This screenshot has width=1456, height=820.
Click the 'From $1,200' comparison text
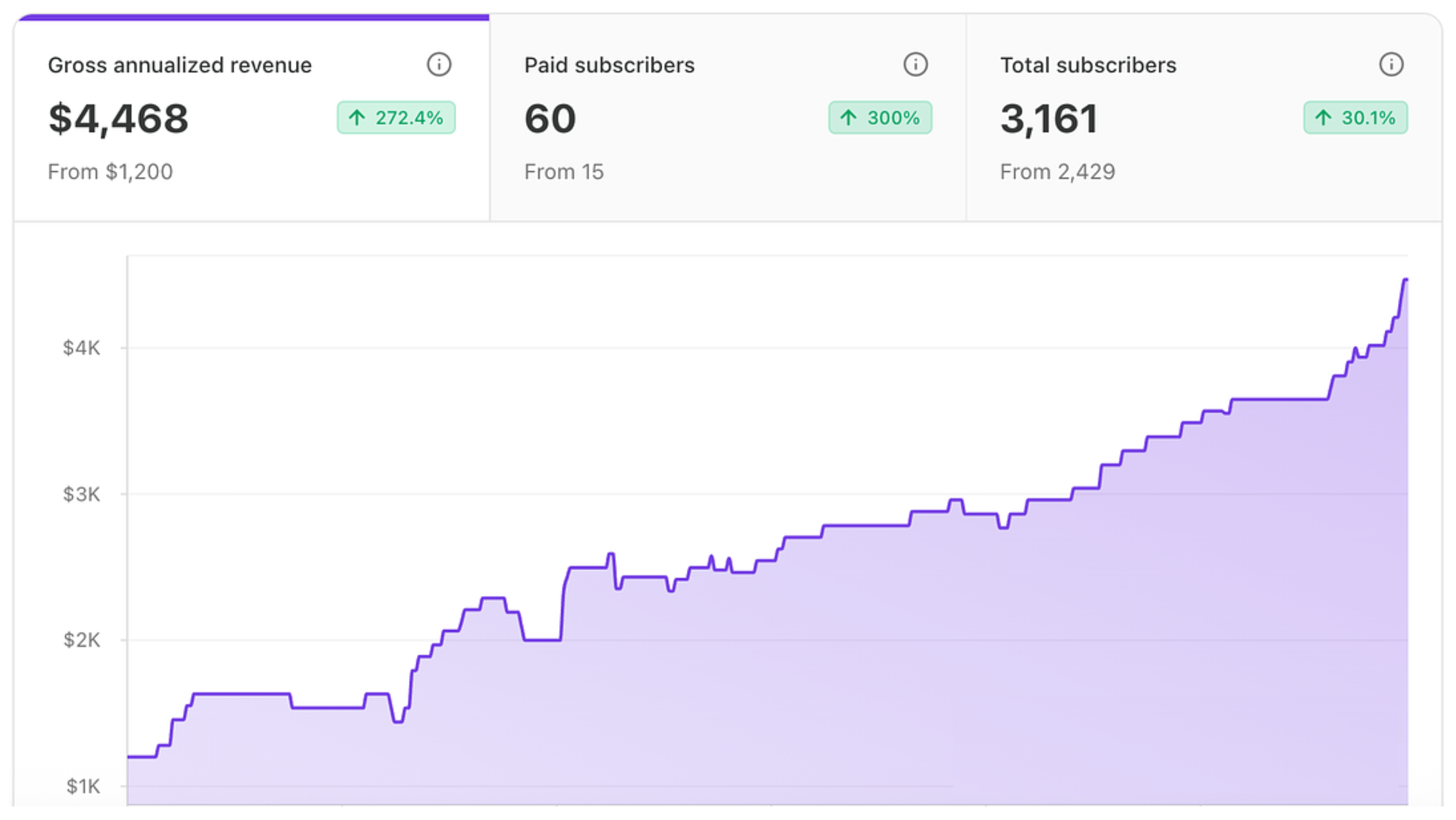coord(110,171)
